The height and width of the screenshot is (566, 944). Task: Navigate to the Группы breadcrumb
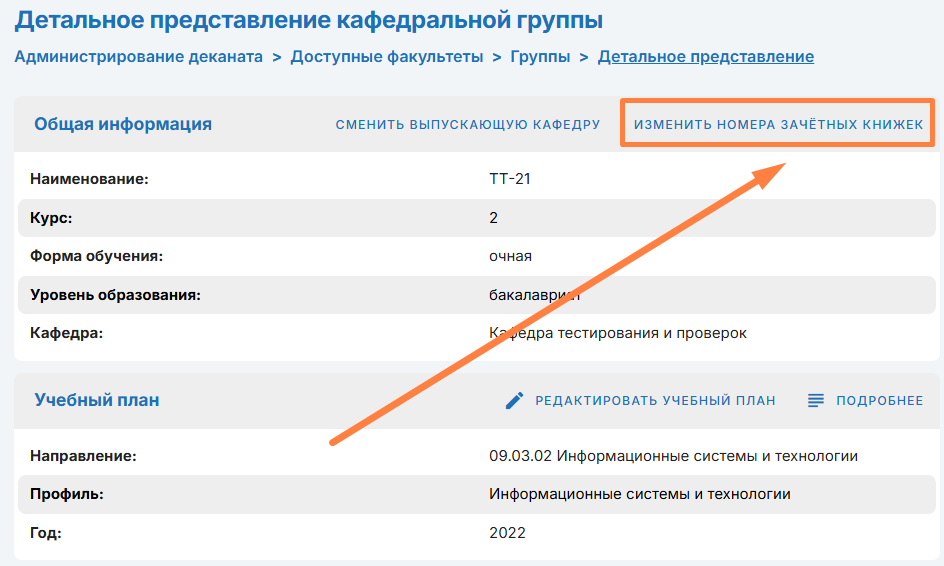pos(540,57)
